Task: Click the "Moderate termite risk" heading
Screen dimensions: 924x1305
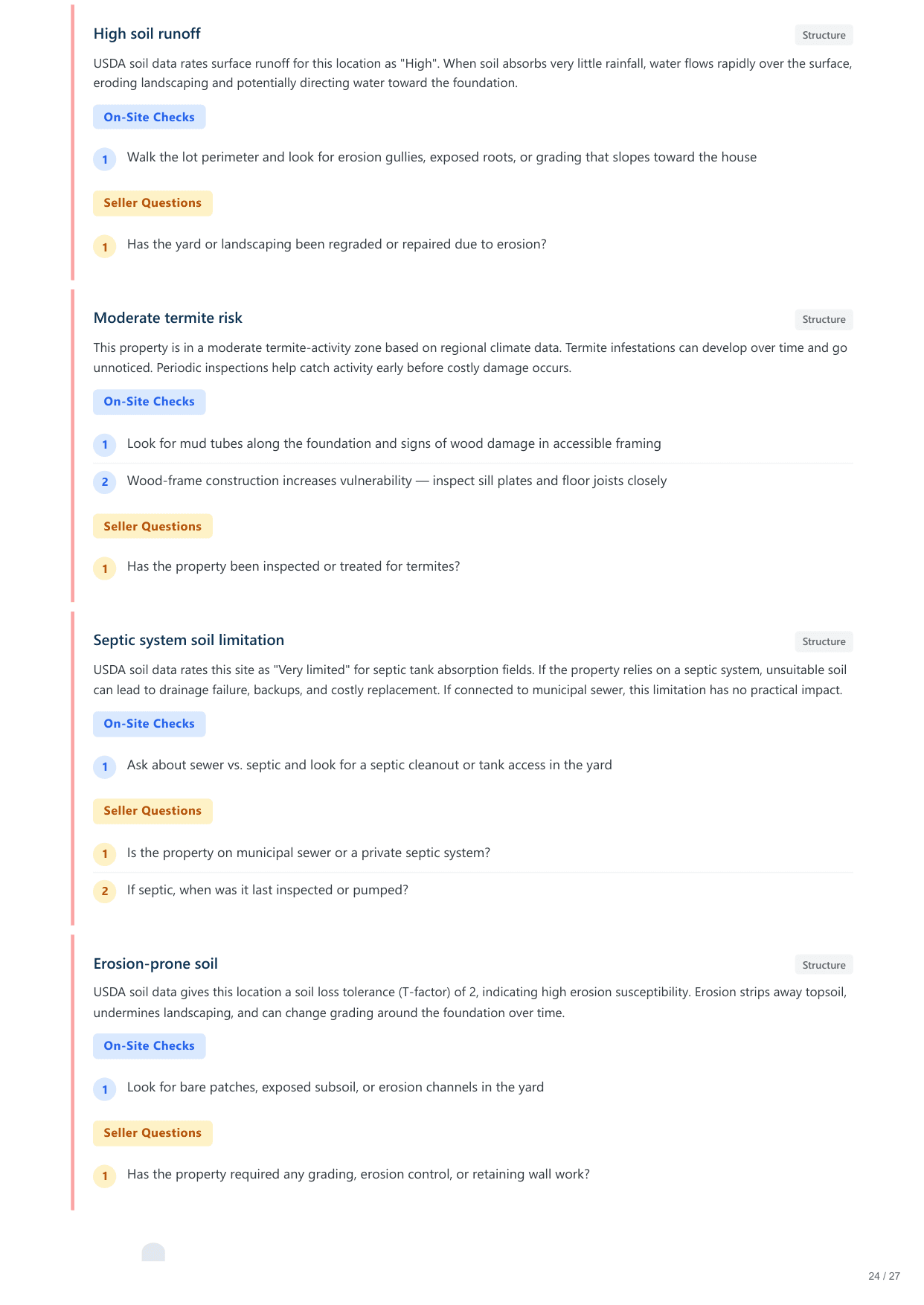Action: pyautogui.click(x=168, y=318)
